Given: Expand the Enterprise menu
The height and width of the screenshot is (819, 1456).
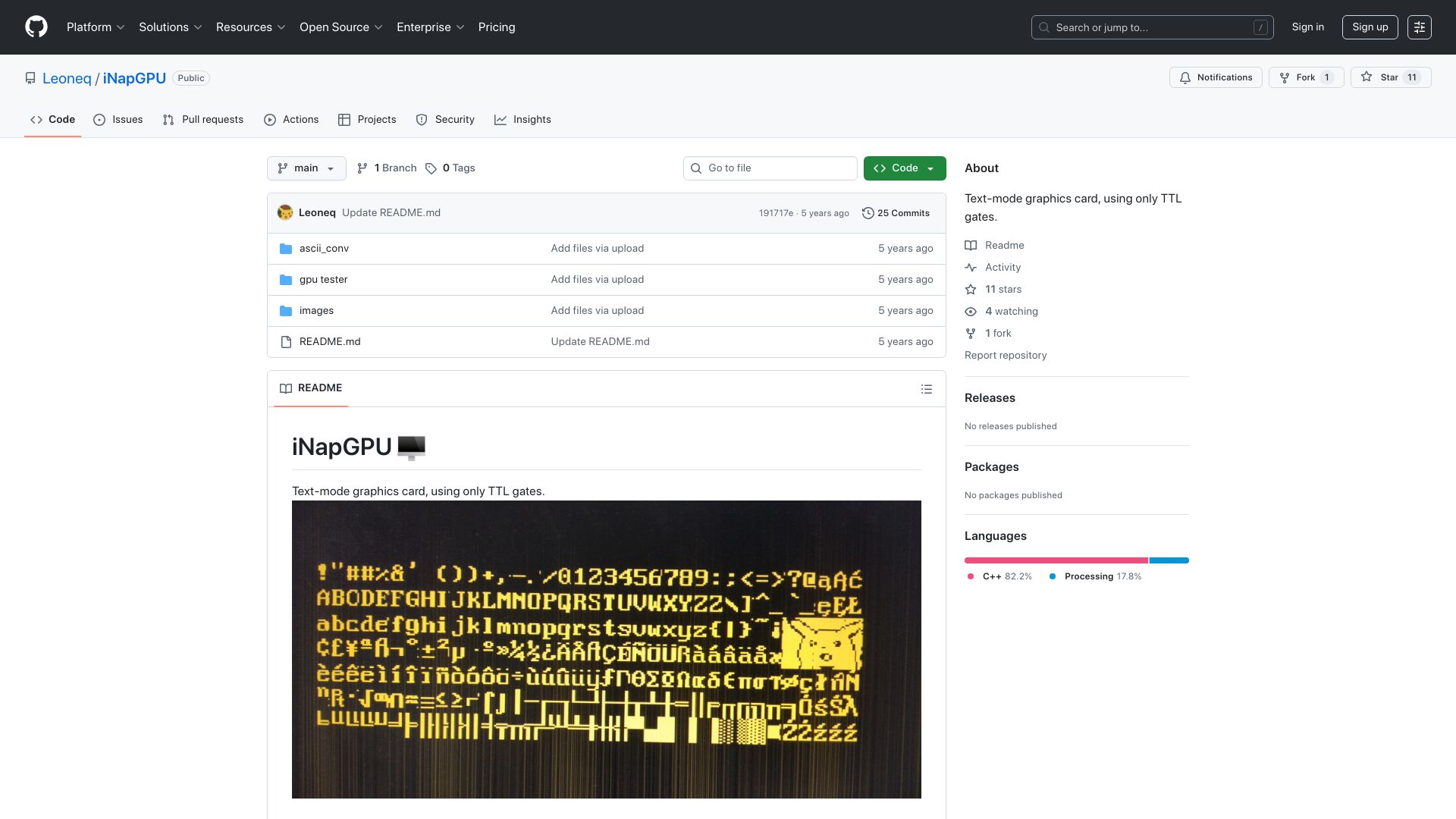Looking at the screenshot, I should pos(431,27).
